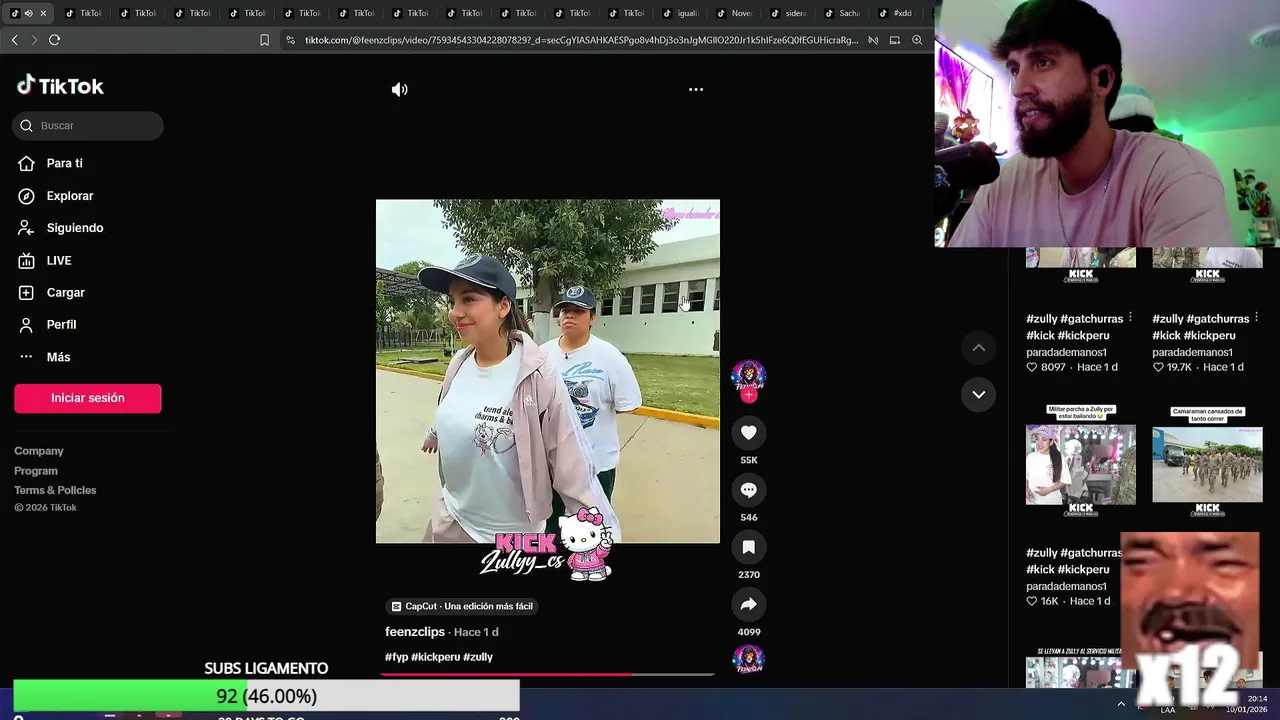1280x720 pixels.
Task: Click the browser back button
Action: tap(14, 40)
